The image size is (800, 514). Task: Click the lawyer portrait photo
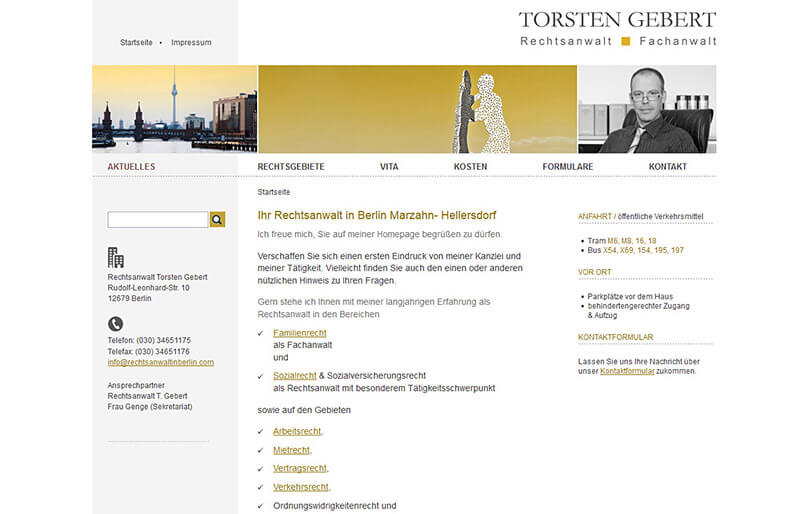[x=647, y=109]
